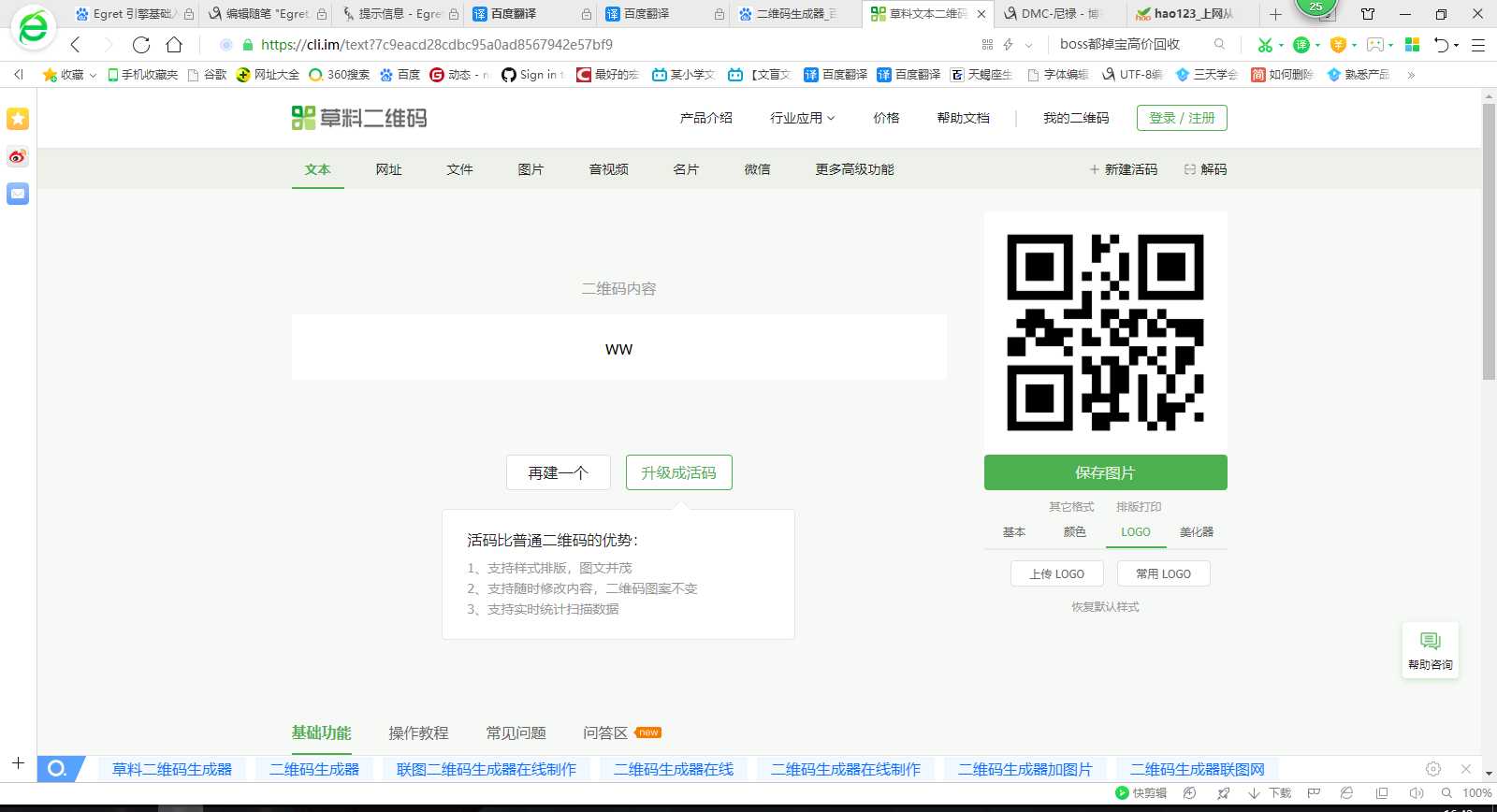Viewport: 1497px width, 812px height.
Task: Expand the dropdown arrow beside the scissors tool
Action: tap(1281, 45)
